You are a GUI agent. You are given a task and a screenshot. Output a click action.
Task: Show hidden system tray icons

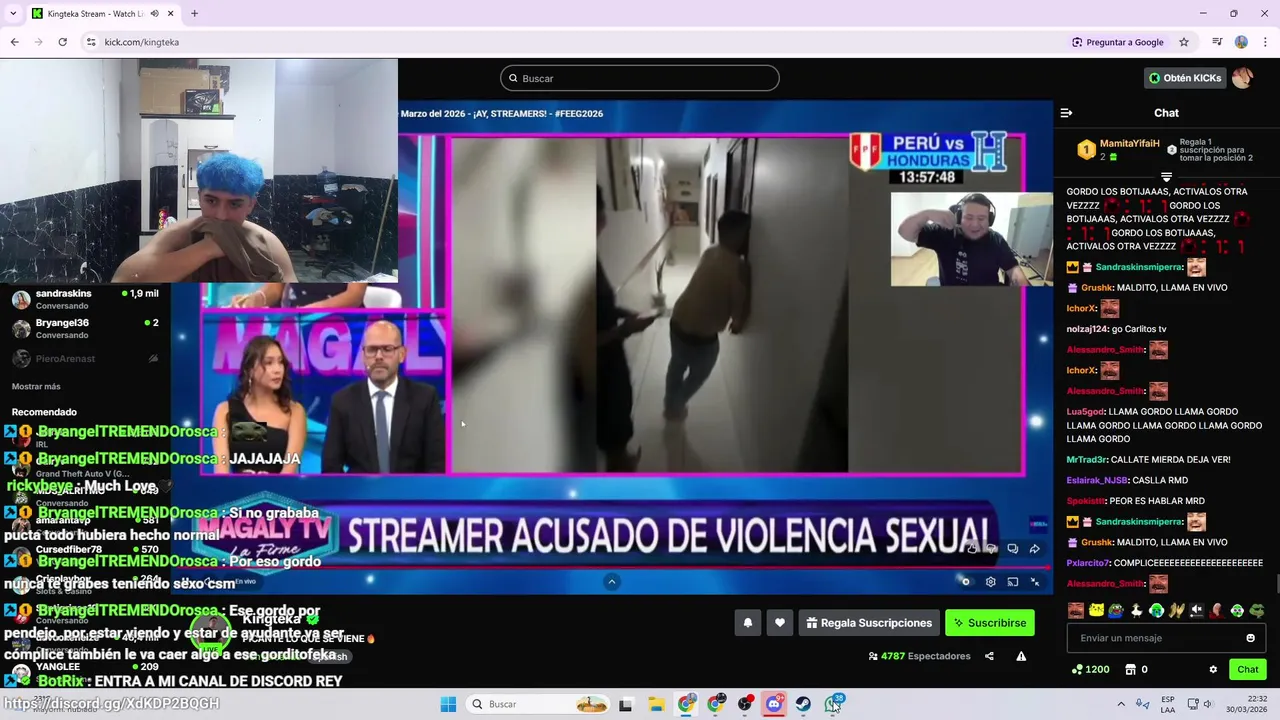[x=1120, y=704]
